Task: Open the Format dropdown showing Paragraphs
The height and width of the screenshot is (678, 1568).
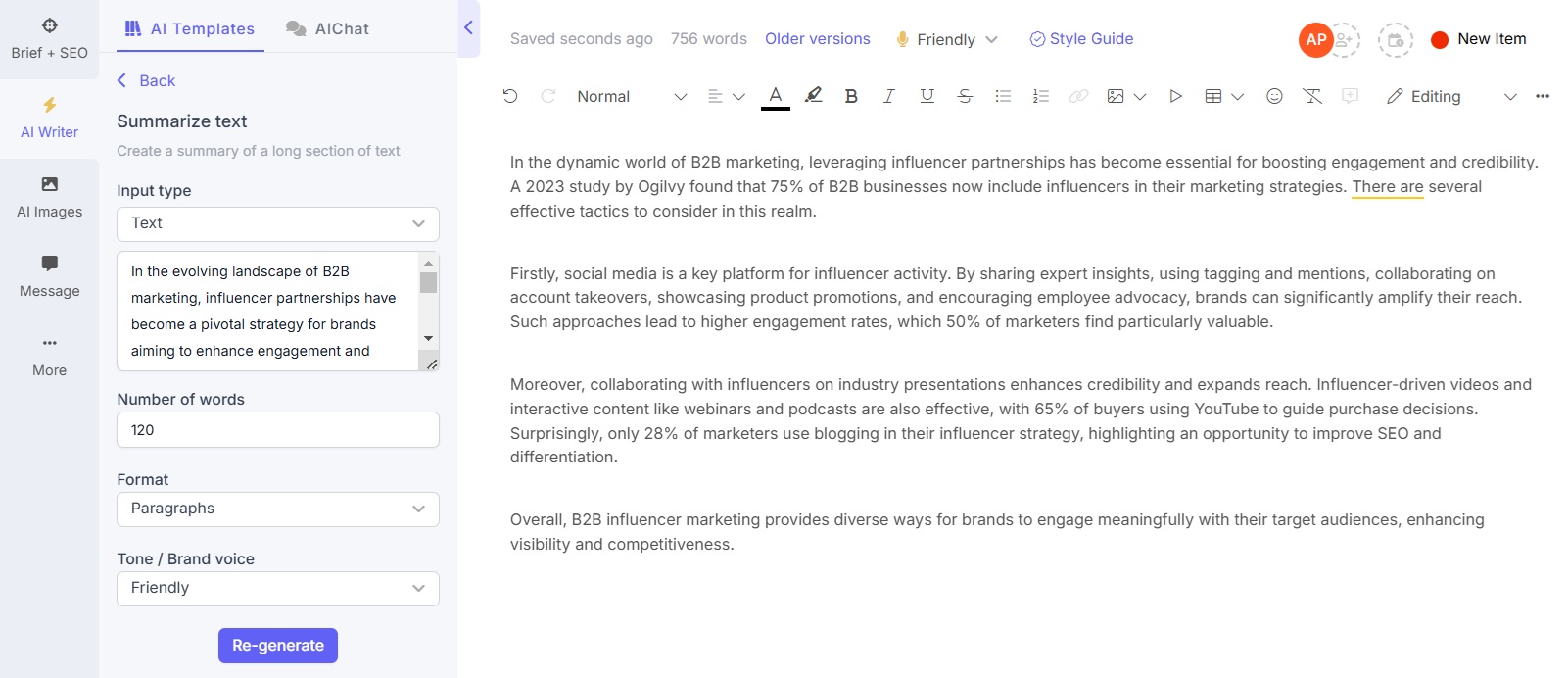Action: coord(278,508)
